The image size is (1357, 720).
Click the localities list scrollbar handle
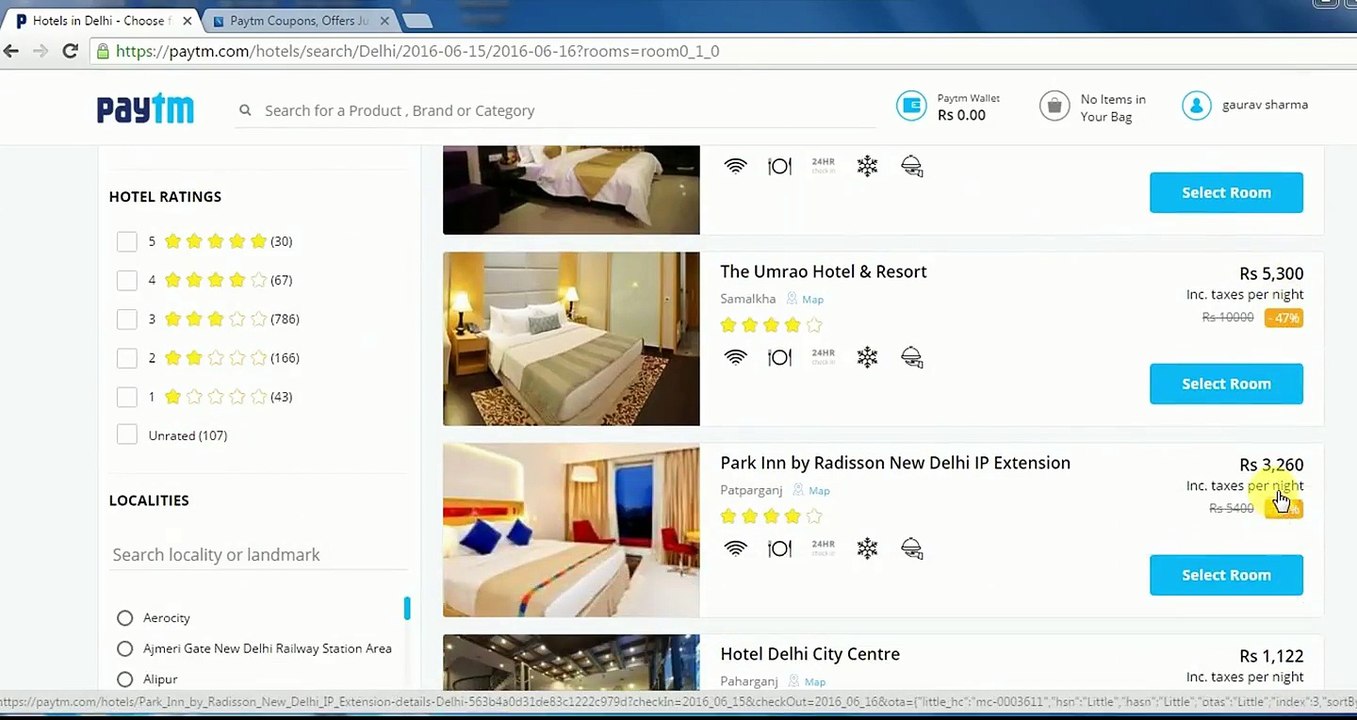coord(407,608)
